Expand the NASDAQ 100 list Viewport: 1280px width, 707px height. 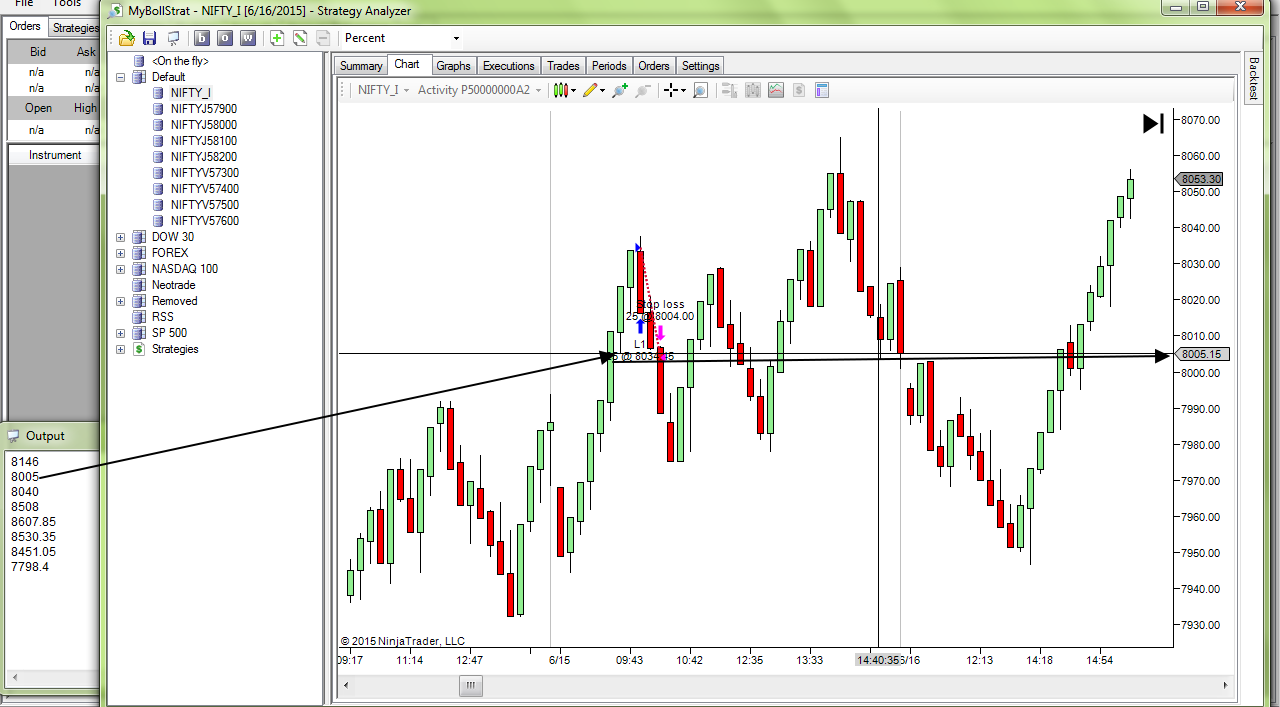[x=121, y=269]
